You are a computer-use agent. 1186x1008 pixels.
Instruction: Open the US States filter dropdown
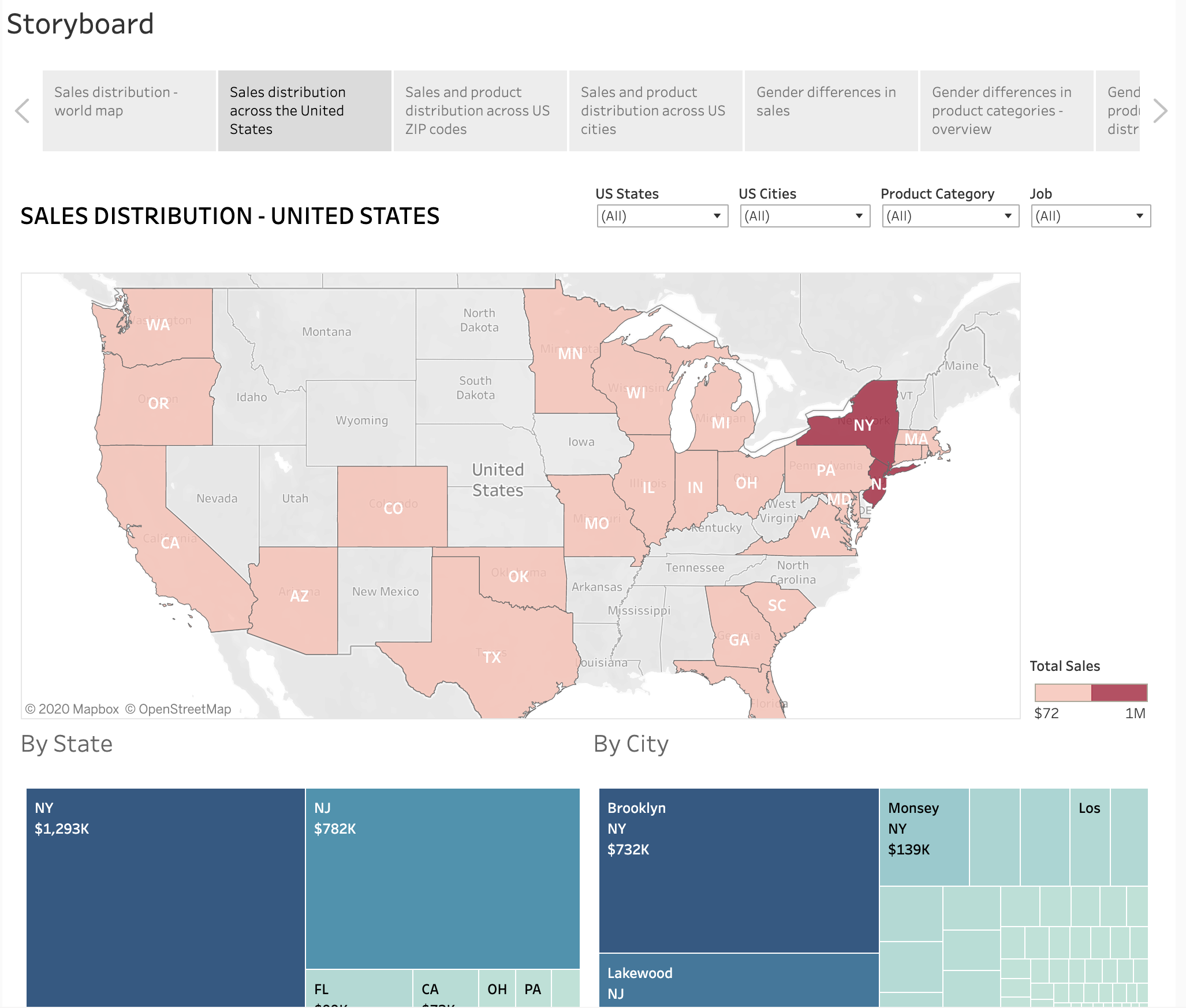[662, 216]
